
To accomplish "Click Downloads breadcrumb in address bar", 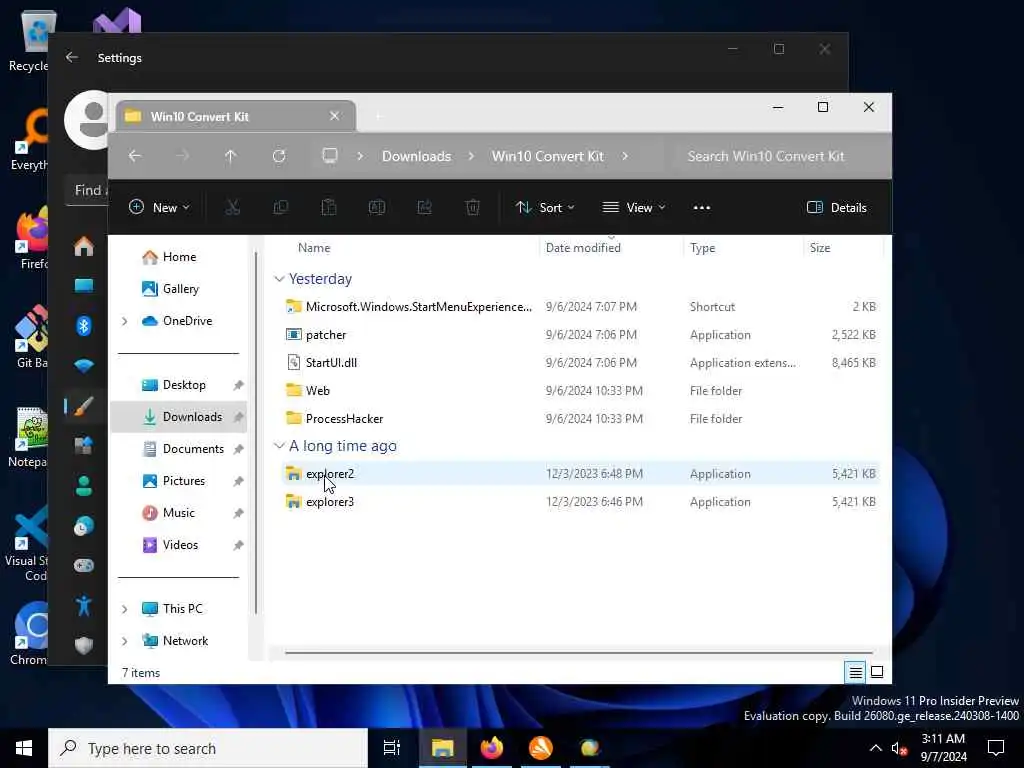I will tap(417, 156).
